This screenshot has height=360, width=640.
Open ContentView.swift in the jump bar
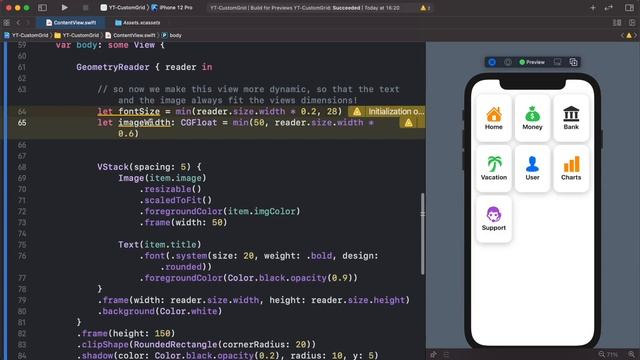click(131, 35)
